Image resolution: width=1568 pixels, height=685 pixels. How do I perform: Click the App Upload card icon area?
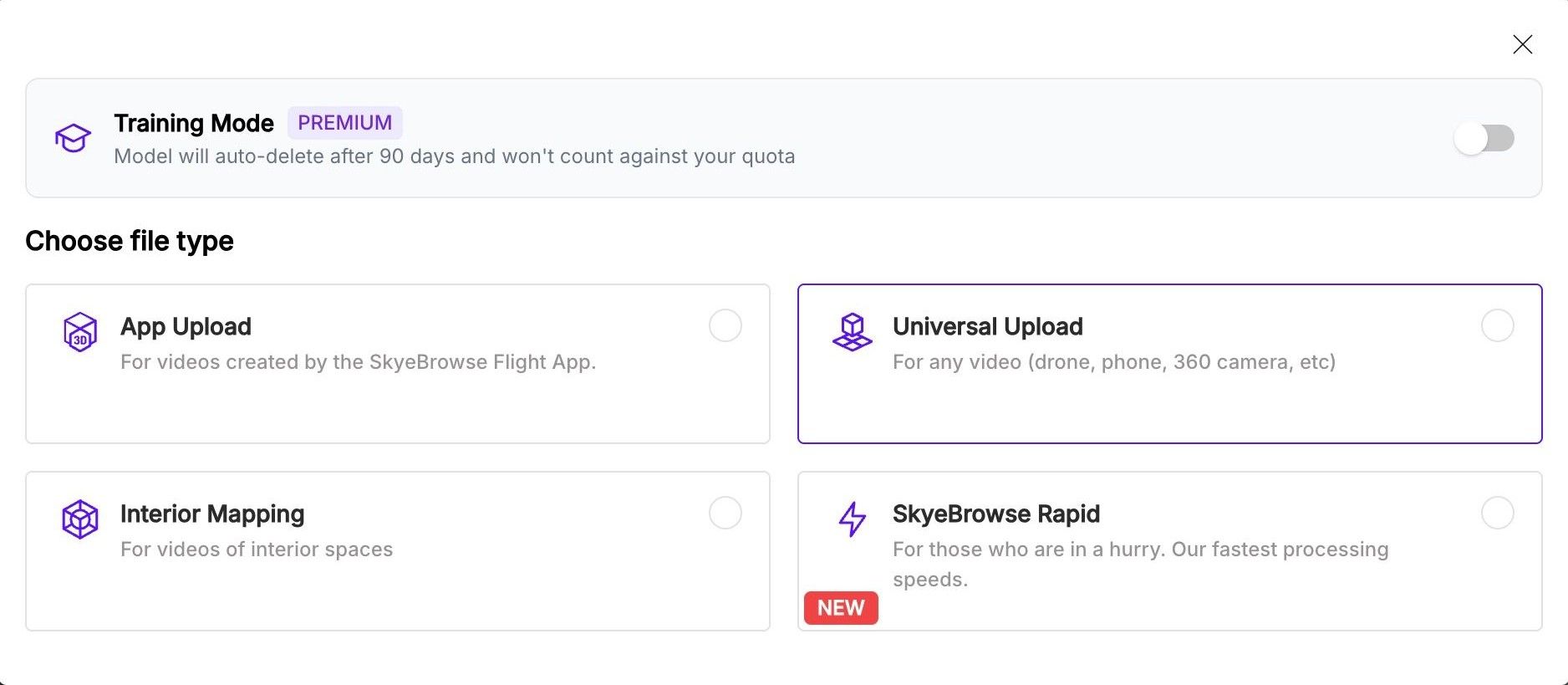(80, 330)
